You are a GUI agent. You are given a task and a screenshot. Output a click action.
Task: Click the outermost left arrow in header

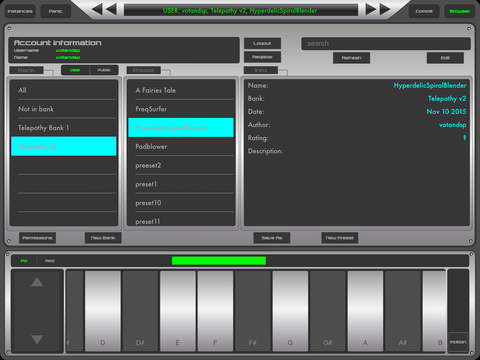tap(97, 9)
